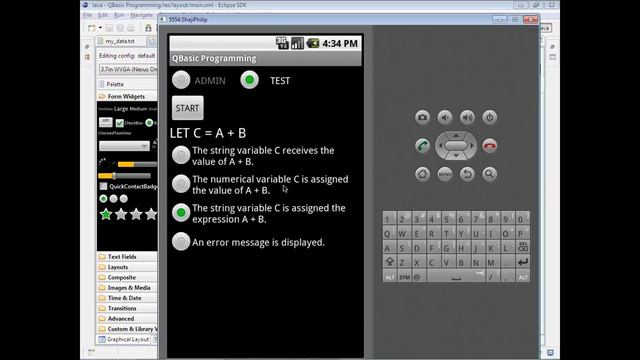The image size is (640, 360).
Task: Click the 4:34 PM clock in status bar
Action: pyautogui.click(x=340, y=43)
